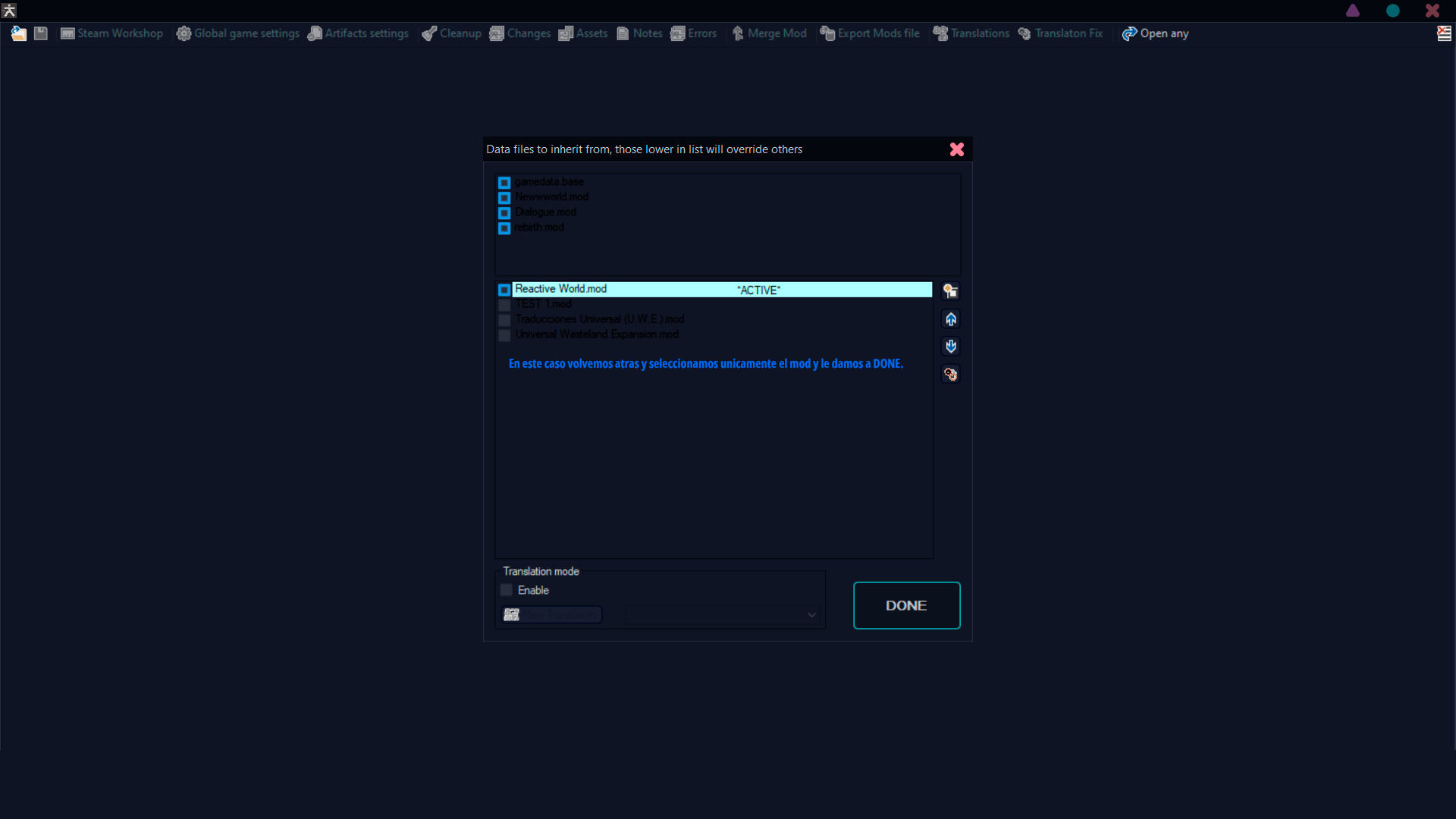Click the New Translation button

(552, 615)
